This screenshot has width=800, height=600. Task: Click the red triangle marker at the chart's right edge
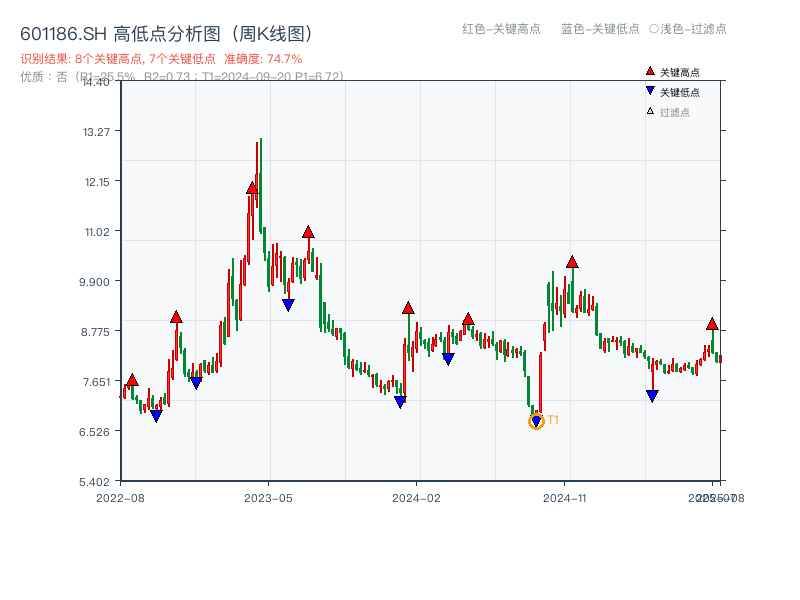point(710,325)
